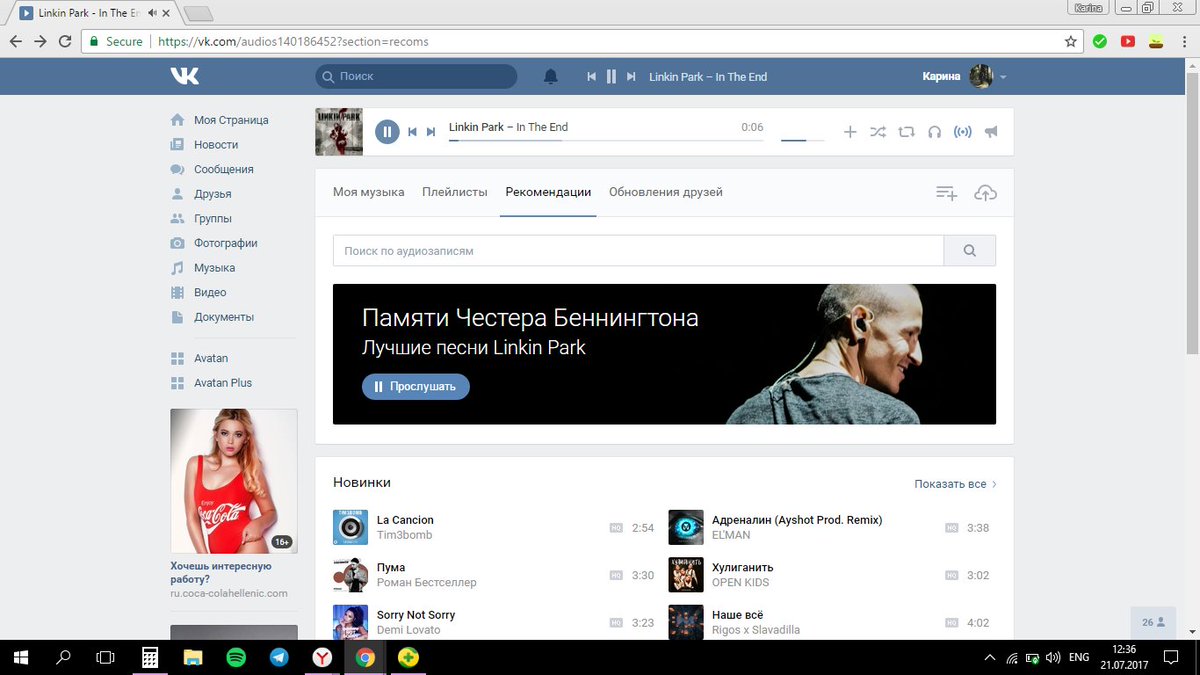This screenshot has height=675, width=1200.
Task: Toggle broadcasting audio to status
Action: tap(963, 131)
